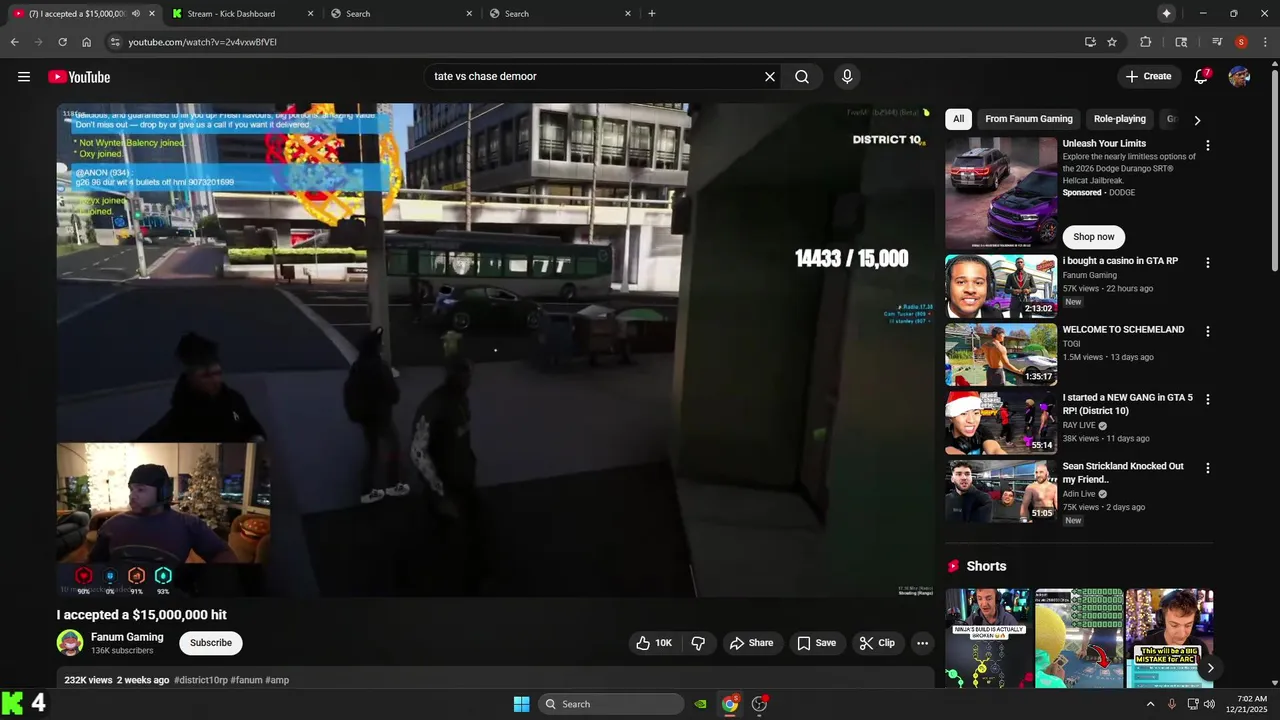Image resolution: width=1280 pixels, height=720 pixels.
Task: Open more actions under the video
Action: 922,643
